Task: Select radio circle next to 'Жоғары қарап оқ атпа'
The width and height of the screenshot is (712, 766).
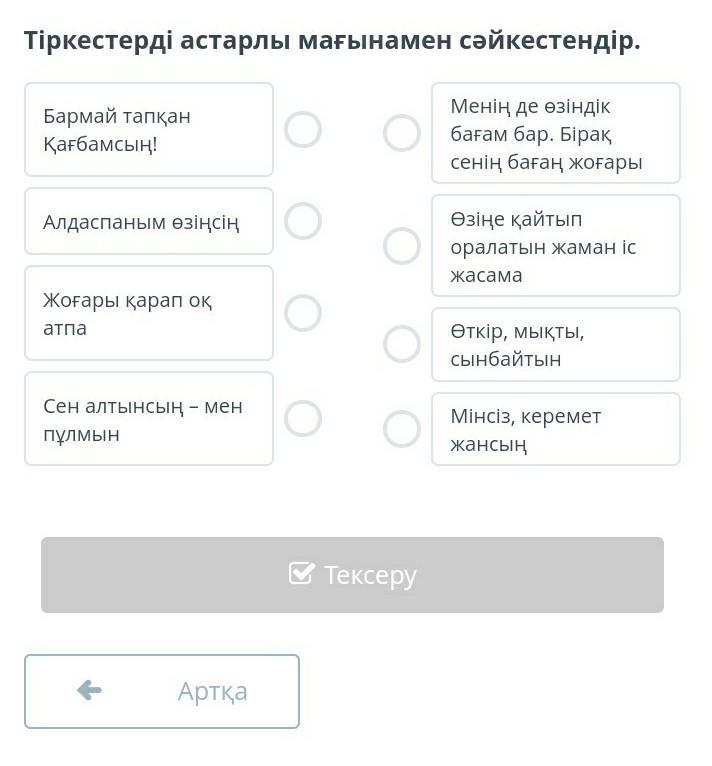Action: (303, 313)
